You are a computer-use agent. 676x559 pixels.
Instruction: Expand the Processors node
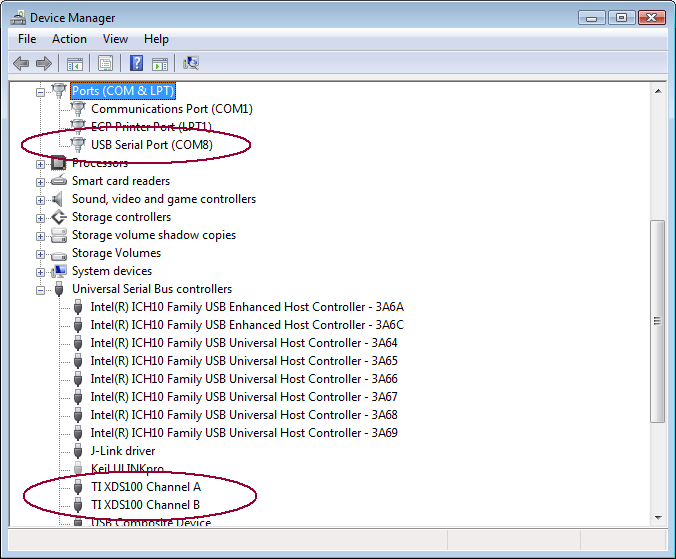[x=40, y=164]
